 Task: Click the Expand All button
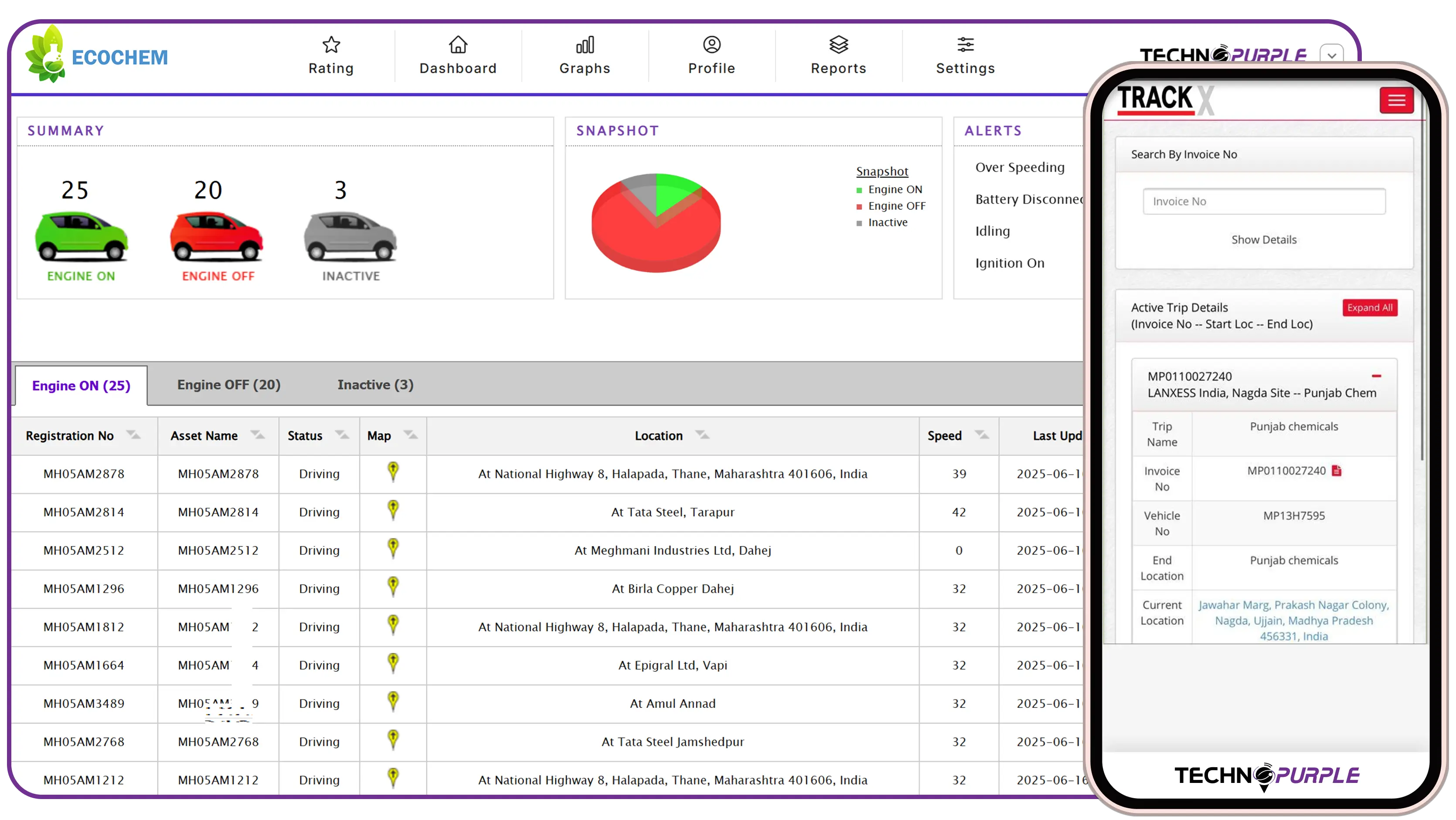coord(1370,307)
